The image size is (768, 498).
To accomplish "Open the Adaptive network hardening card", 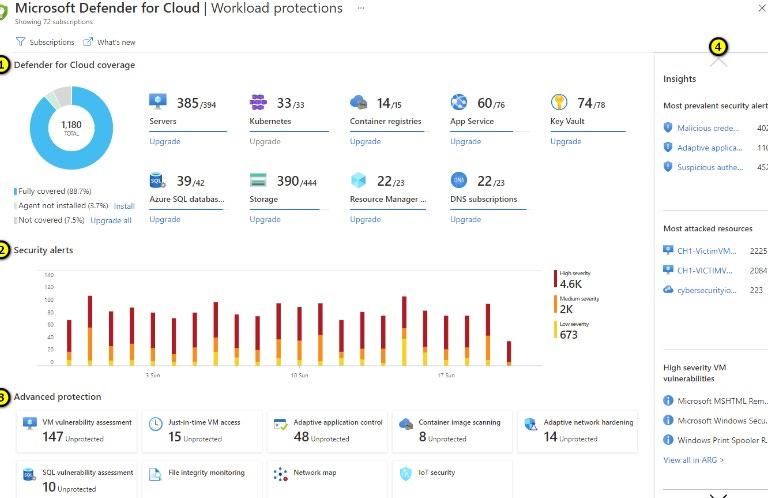I will [x=578, y=431].
